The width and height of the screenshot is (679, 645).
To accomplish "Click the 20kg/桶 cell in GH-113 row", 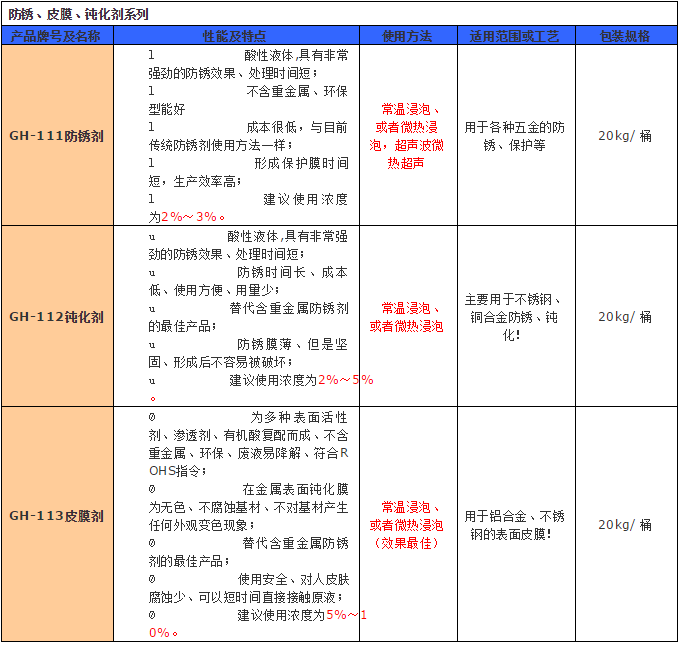I will coord(625,525).
